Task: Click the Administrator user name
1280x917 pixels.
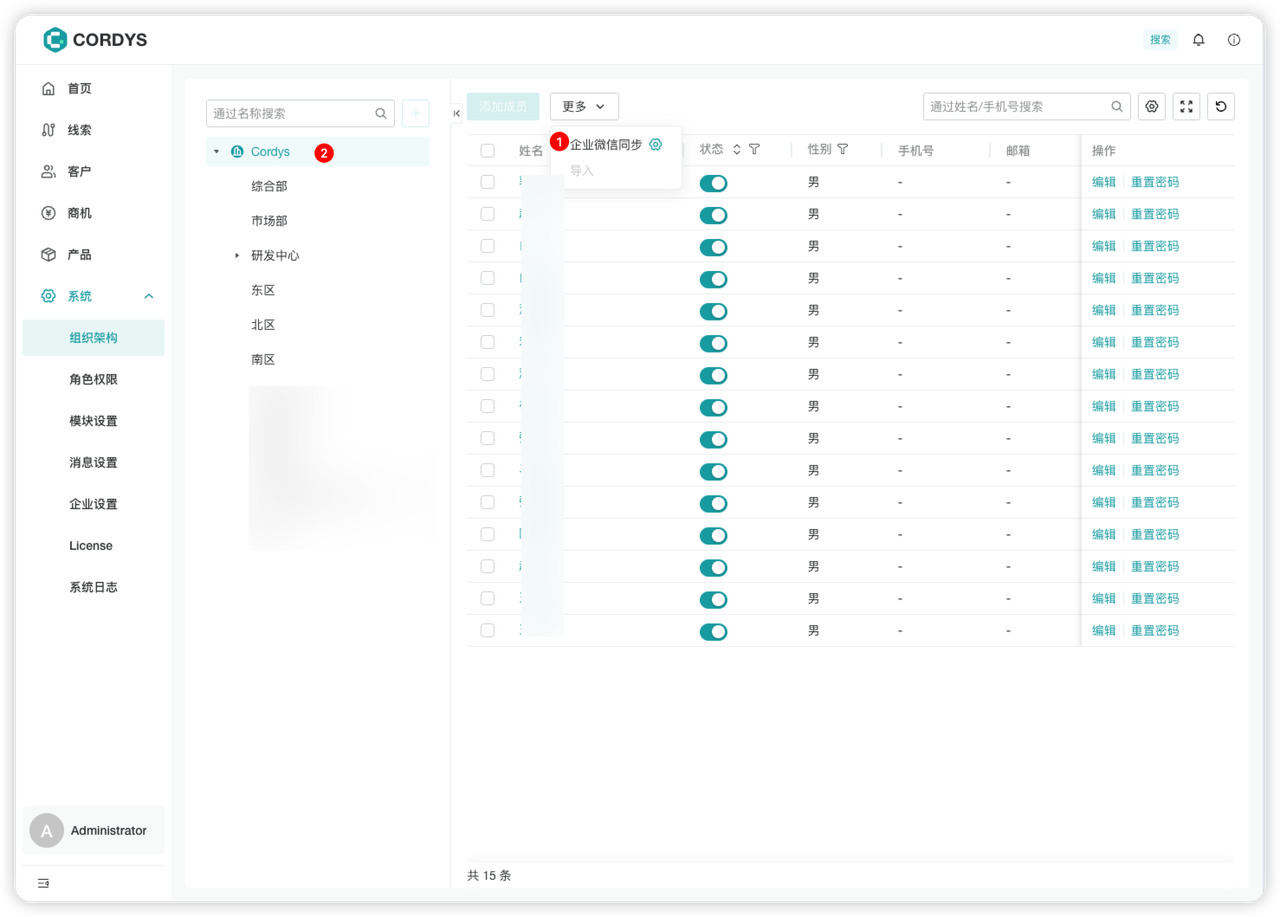Action: [109, 831]
